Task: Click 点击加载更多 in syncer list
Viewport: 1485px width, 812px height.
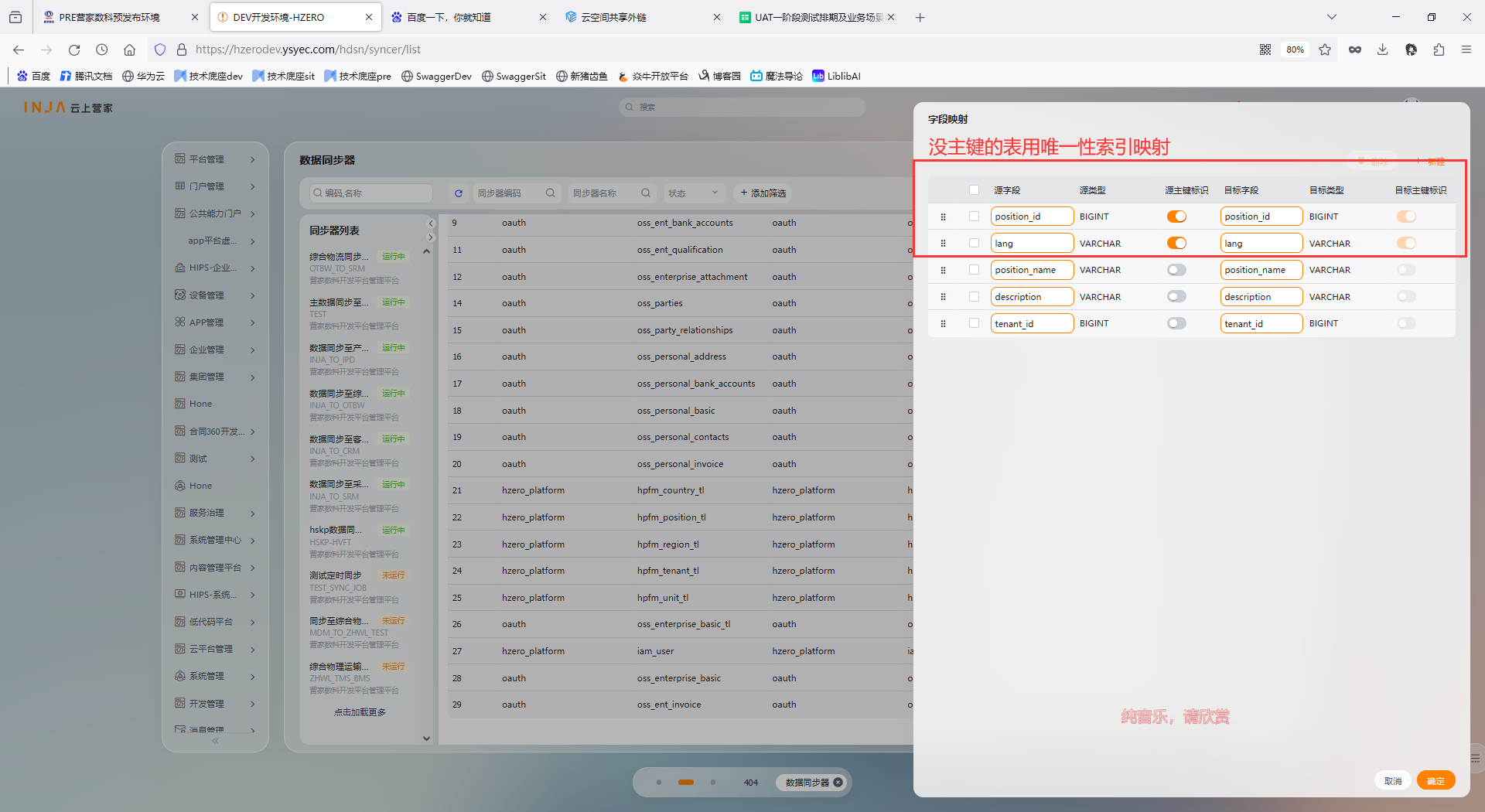Action: (x=360, y=712)
